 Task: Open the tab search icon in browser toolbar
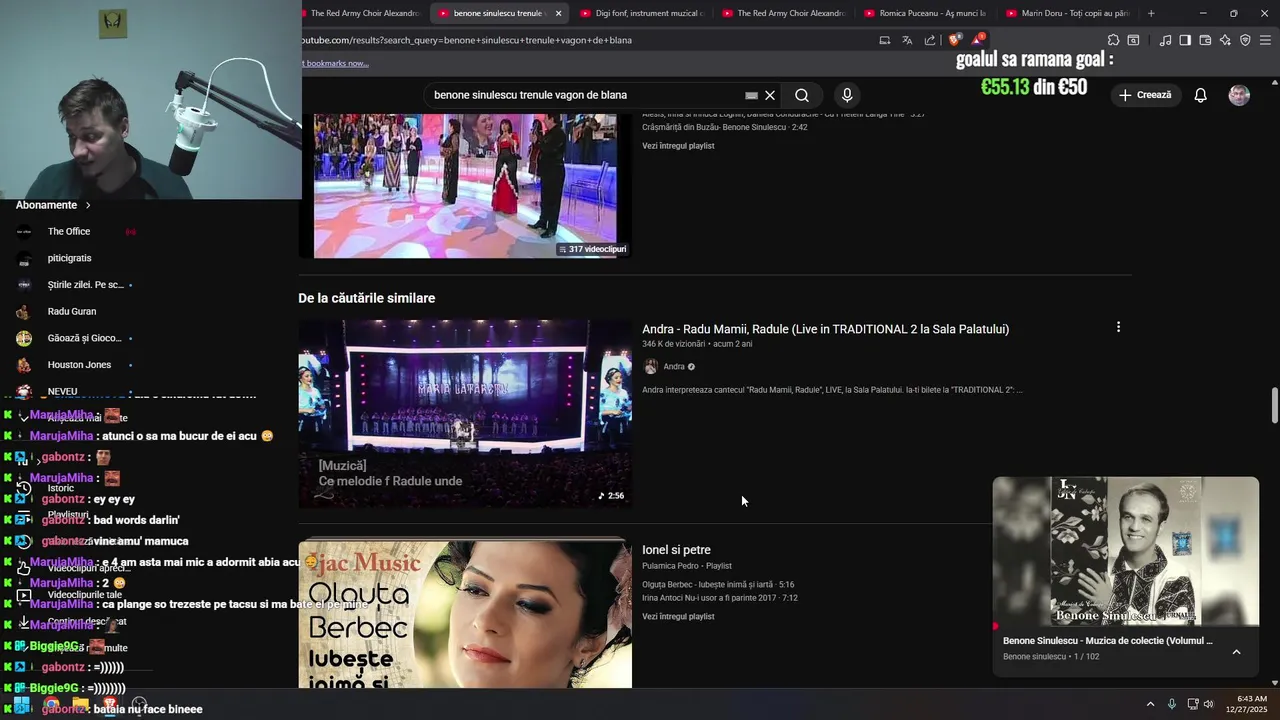tap(1133, 40)
